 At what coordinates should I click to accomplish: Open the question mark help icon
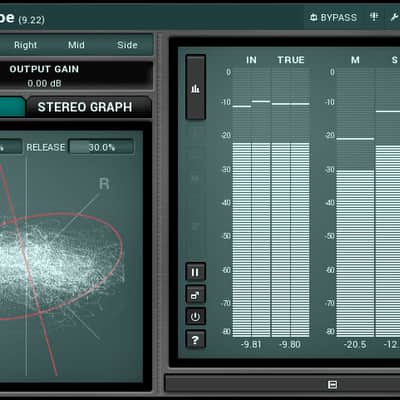coord(195,340)
